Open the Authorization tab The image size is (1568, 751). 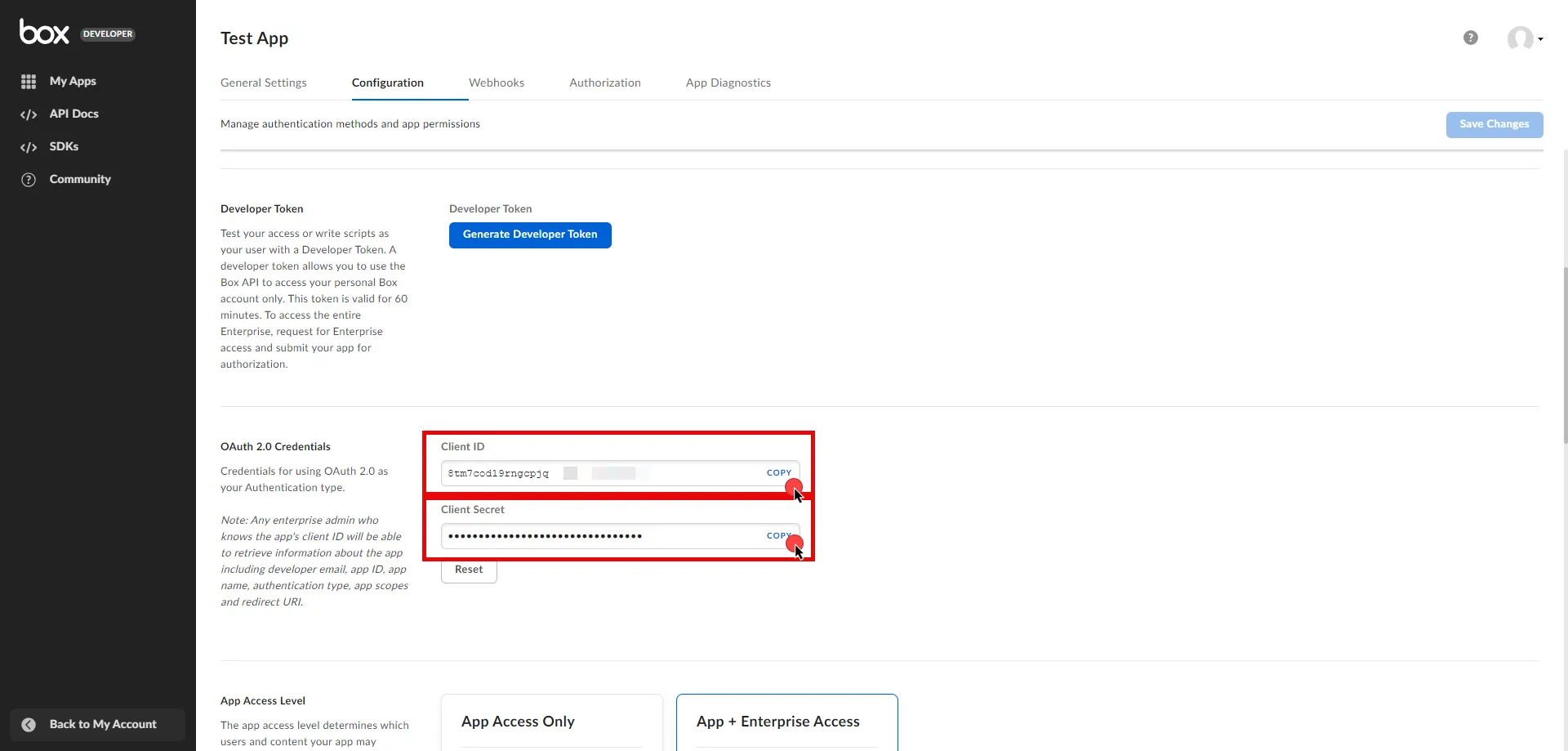point(604,83)
